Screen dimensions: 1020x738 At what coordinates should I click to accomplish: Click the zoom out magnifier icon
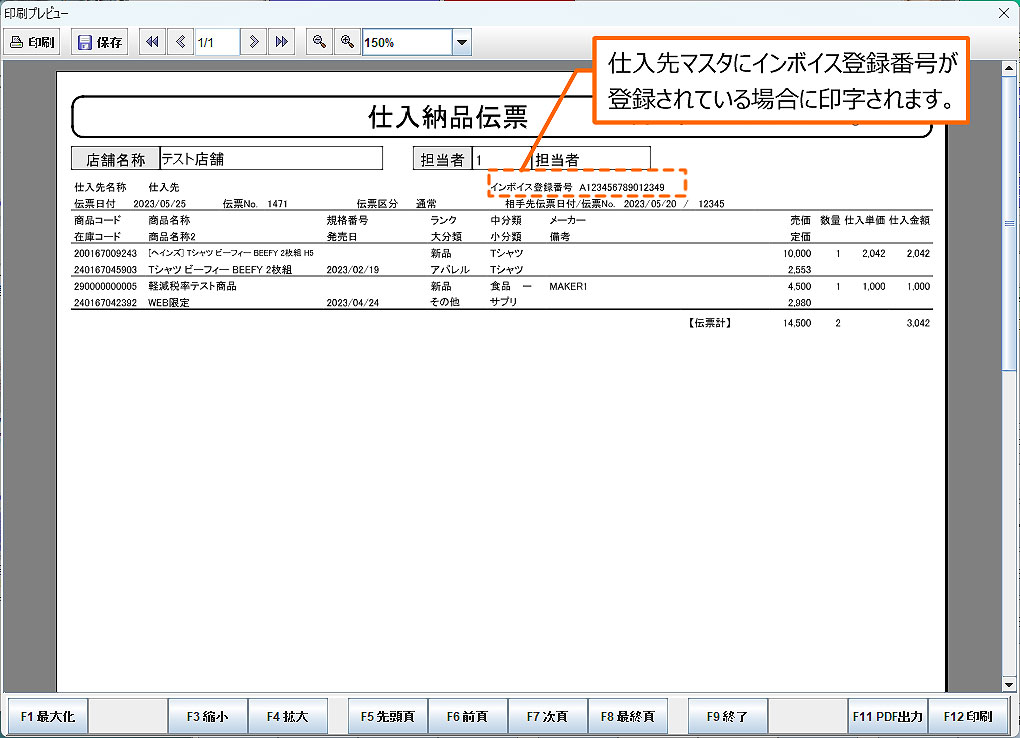pyautogui.click(x=319, y=42)
